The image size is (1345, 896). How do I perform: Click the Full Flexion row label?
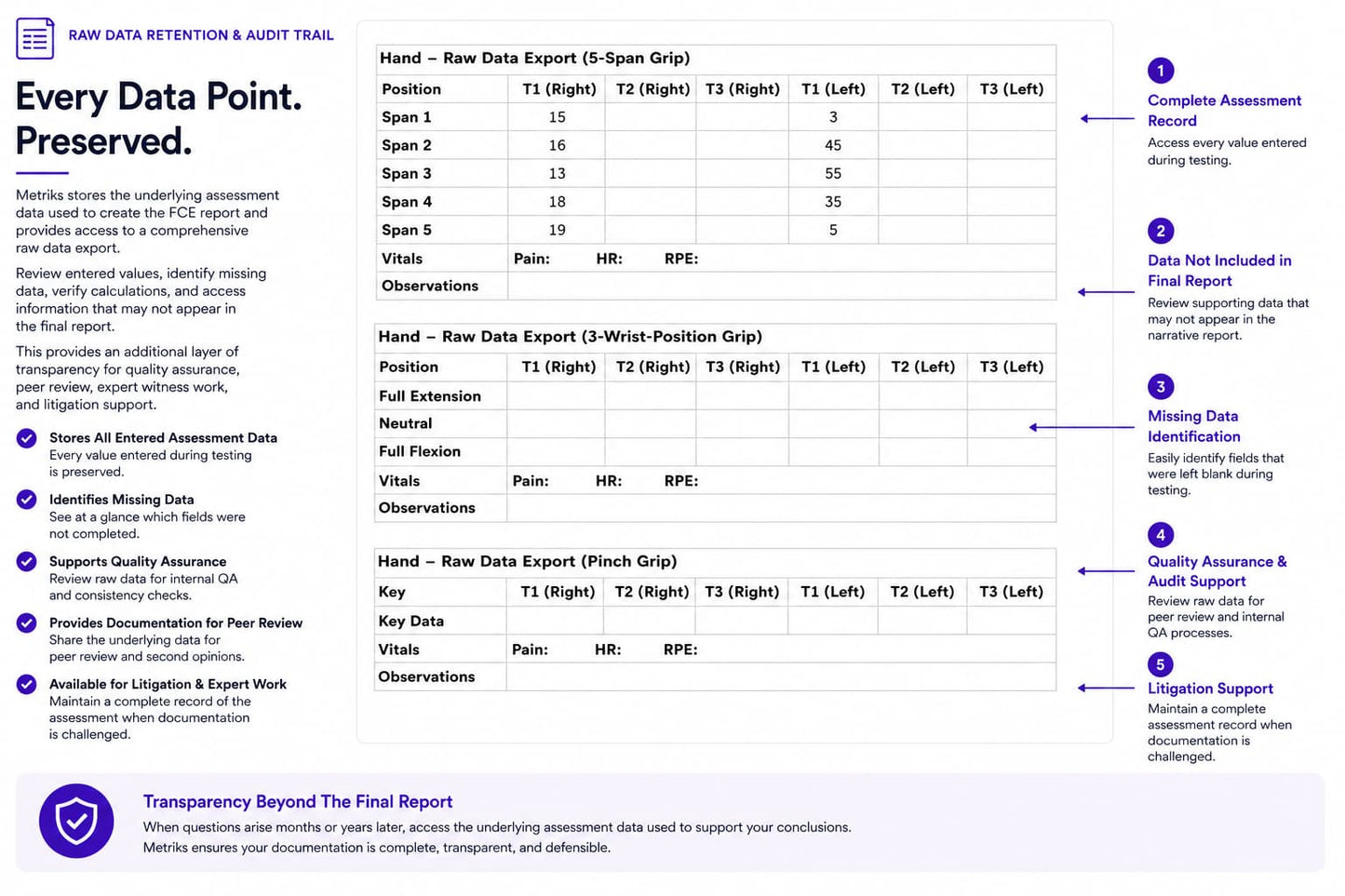pos(420,451)
